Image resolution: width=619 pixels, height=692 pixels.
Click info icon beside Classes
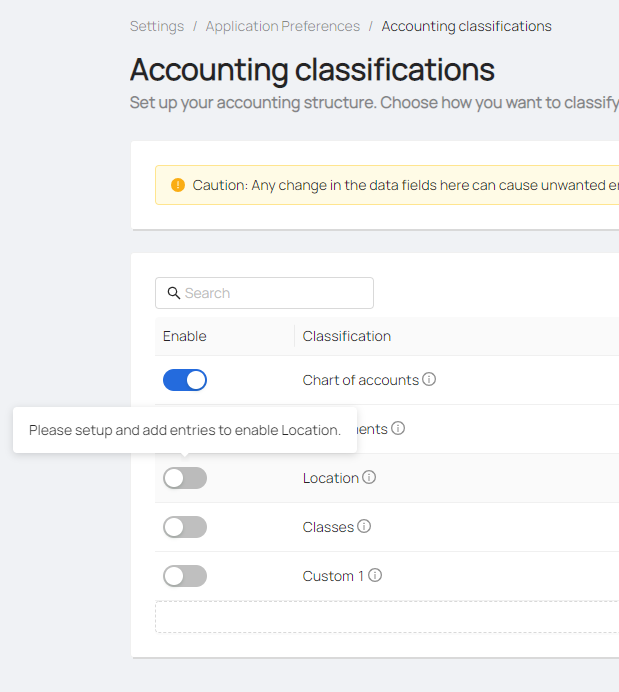pos(364,527)
